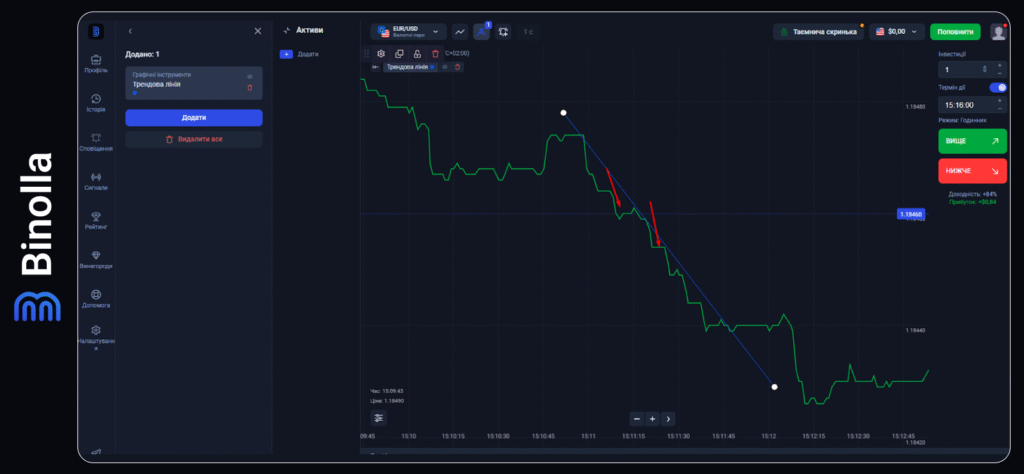Toggle the Термін дії switch
1024x474 pixels.
[x=997, y=87]
